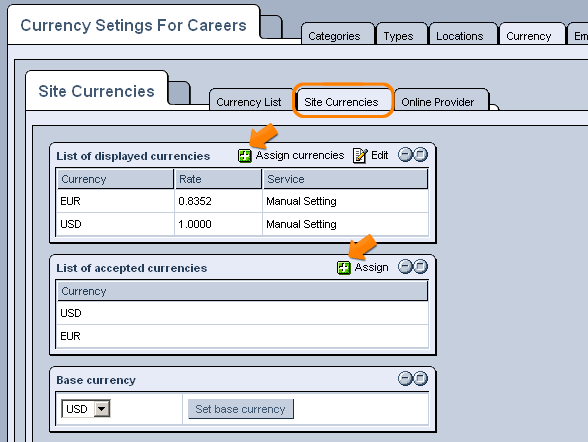This screenshot has width=588, height=442.
Task: Collapse the Base currency panel with minus icon
Action: (x=405, y=379)
